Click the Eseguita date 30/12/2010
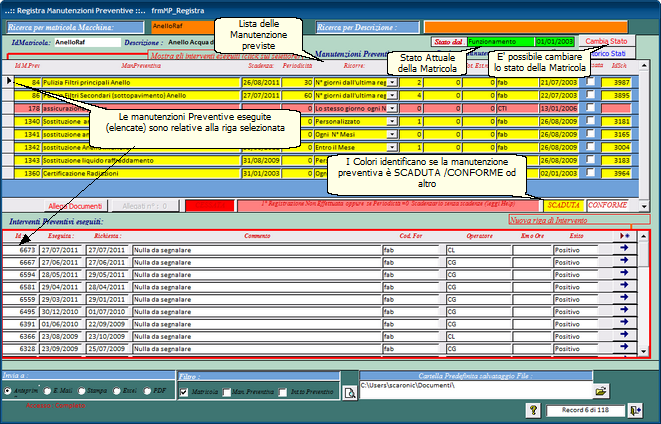The height and width of the screenshot is (424, 661). pos(62,312)
